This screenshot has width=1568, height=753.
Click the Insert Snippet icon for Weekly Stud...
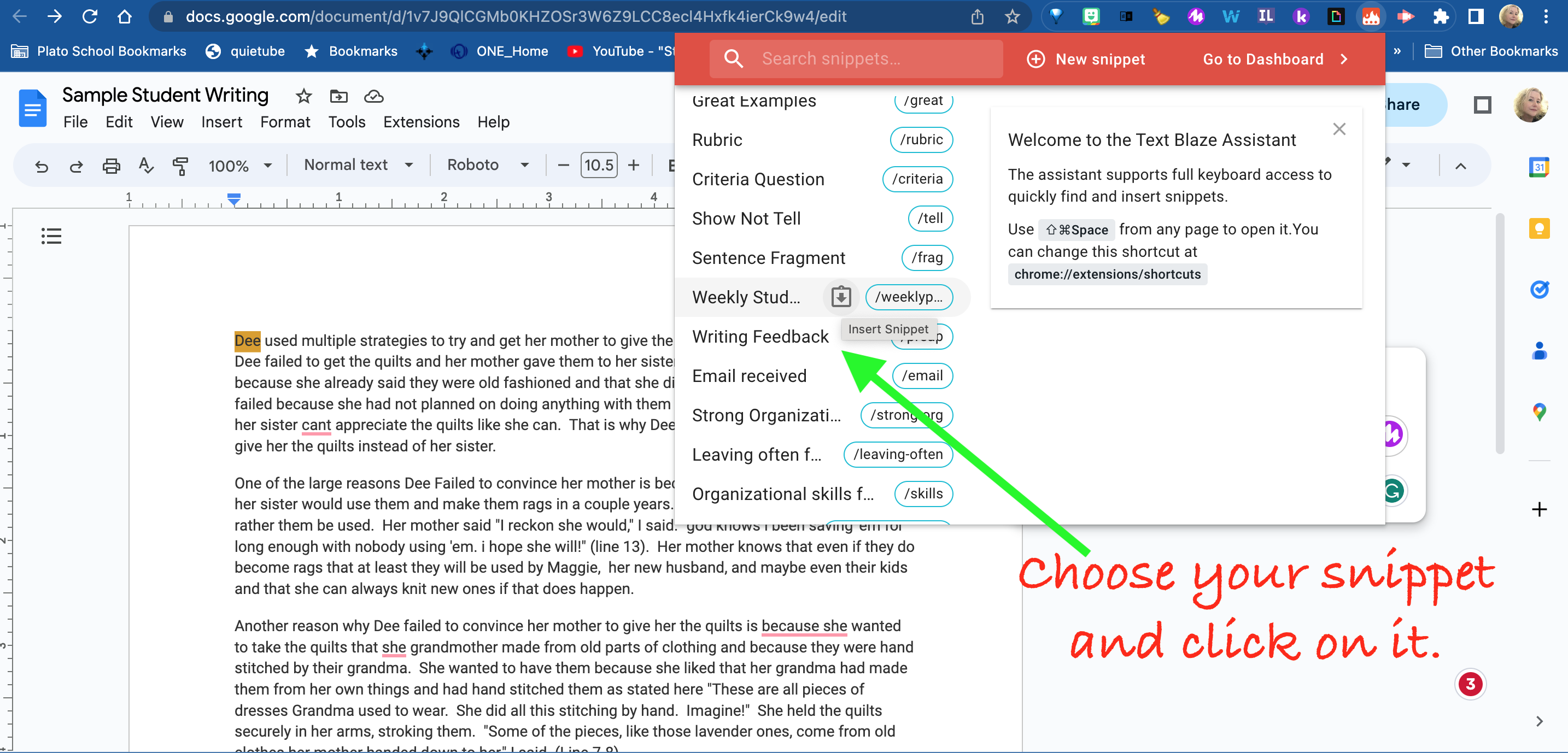pyautogui.click(x=841, y=297)
